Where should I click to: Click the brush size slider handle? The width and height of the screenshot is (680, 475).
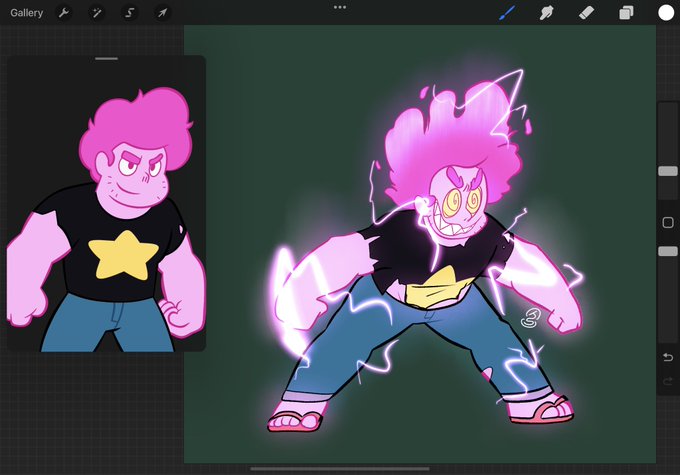point(668,171)
